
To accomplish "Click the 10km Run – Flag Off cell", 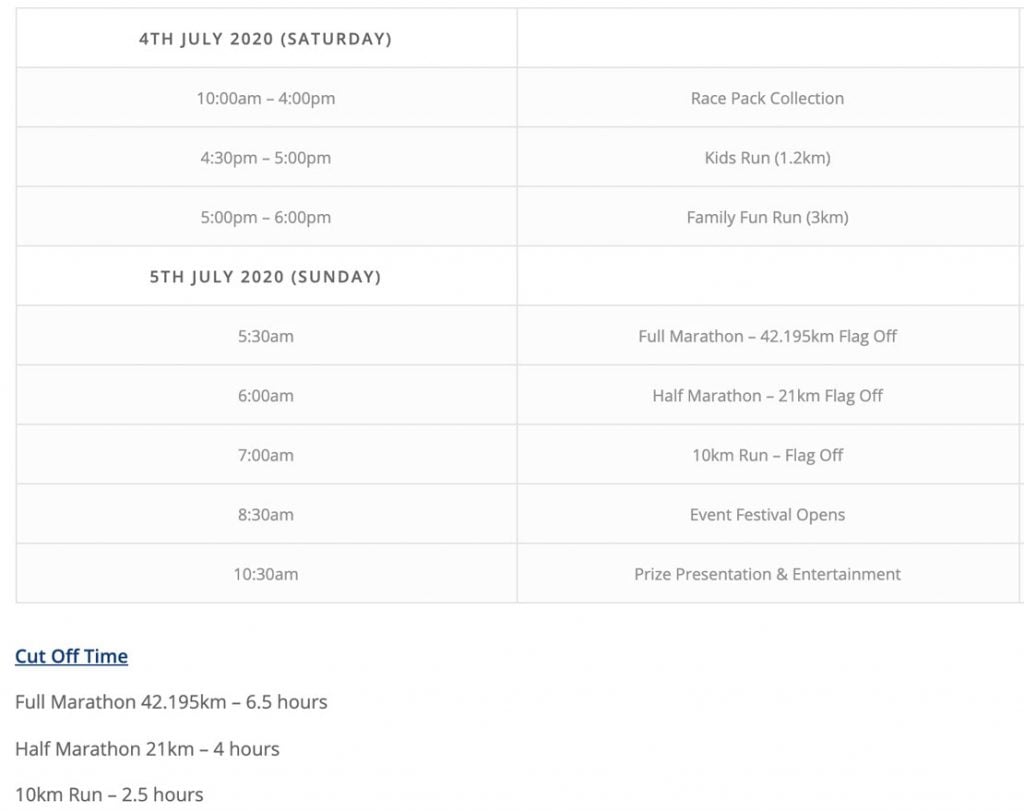I will pyautogui.click(x=768, y=455).
